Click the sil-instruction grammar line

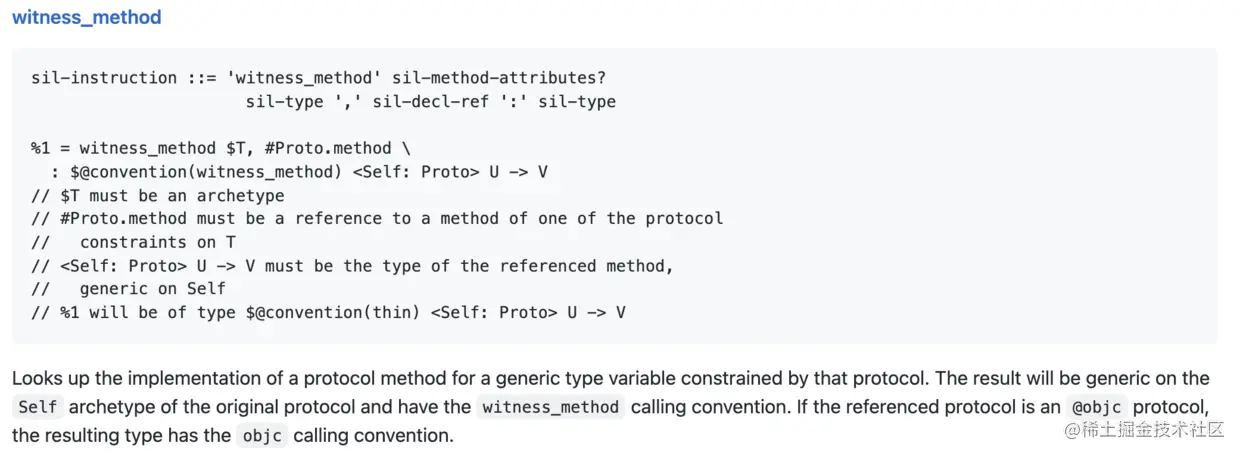click(x=319, y=77)
